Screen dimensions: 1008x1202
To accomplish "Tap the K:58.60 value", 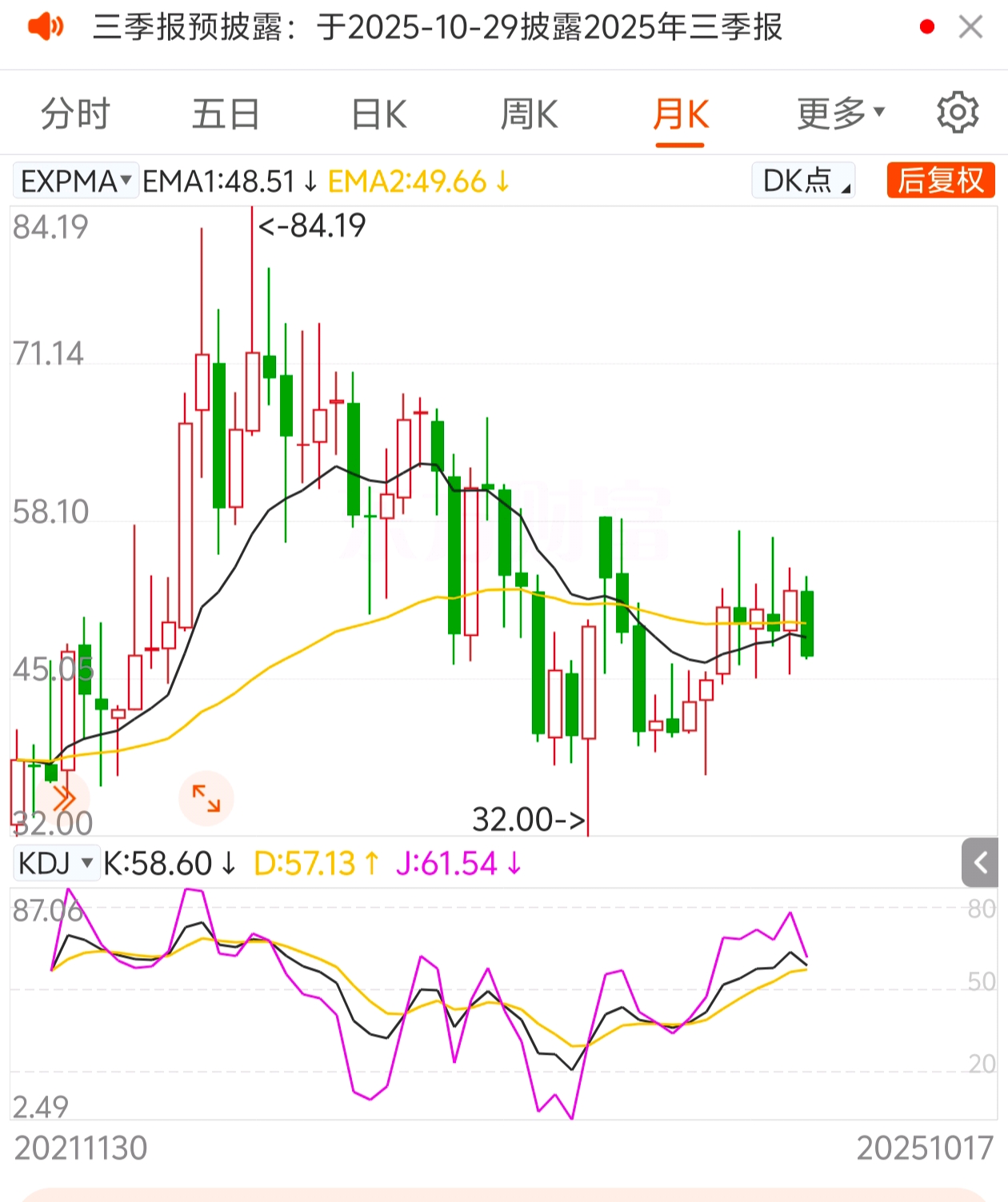I will tap(170, 864).
